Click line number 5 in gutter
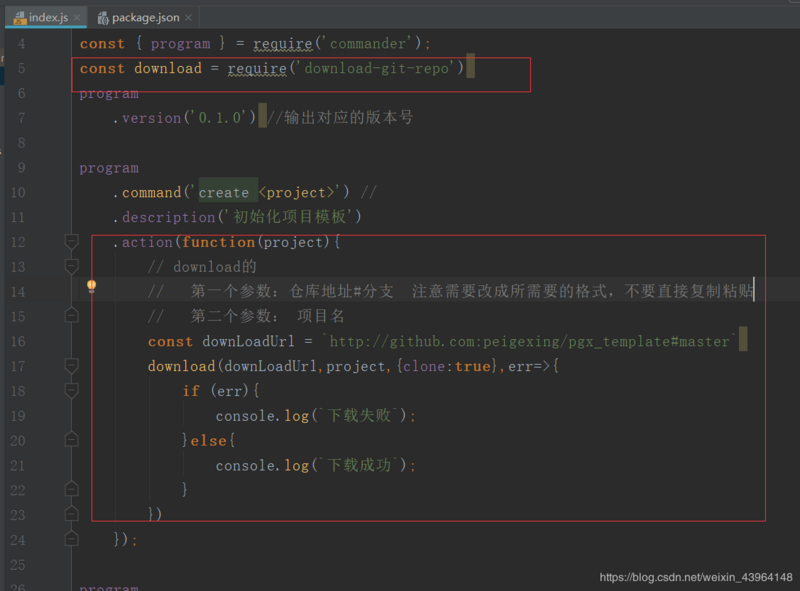The height and width of the screenshot is (591, 800). click(21, 68)
